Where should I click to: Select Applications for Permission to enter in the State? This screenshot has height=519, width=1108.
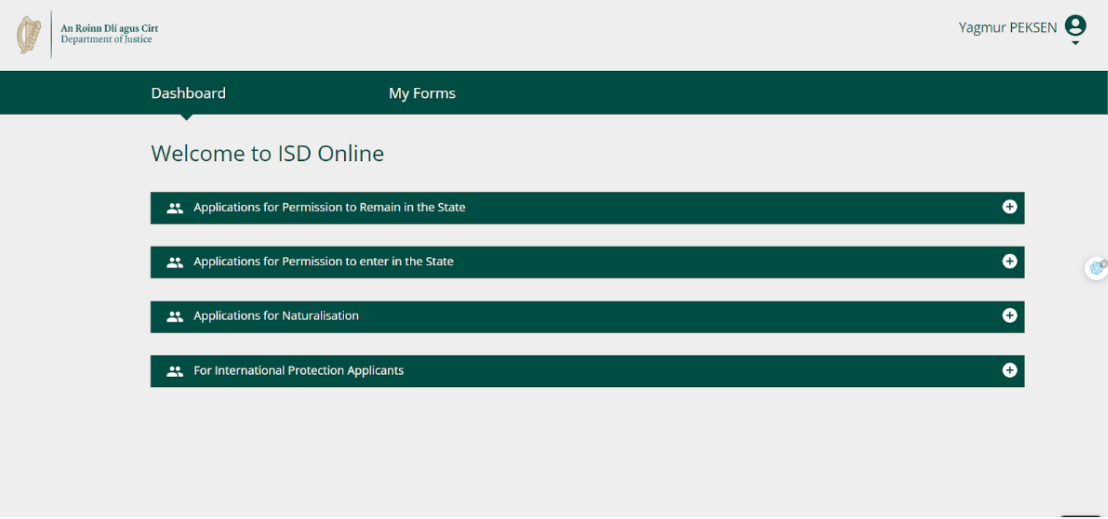(323, 262)
